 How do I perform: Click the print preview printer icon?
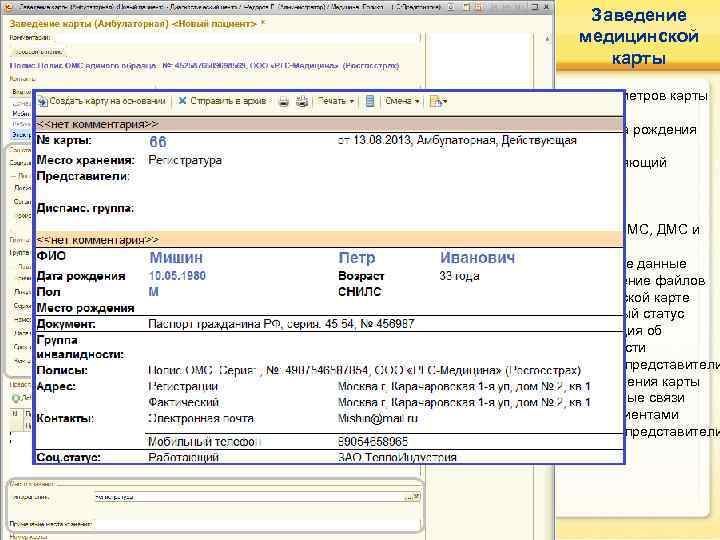point(302,101)
